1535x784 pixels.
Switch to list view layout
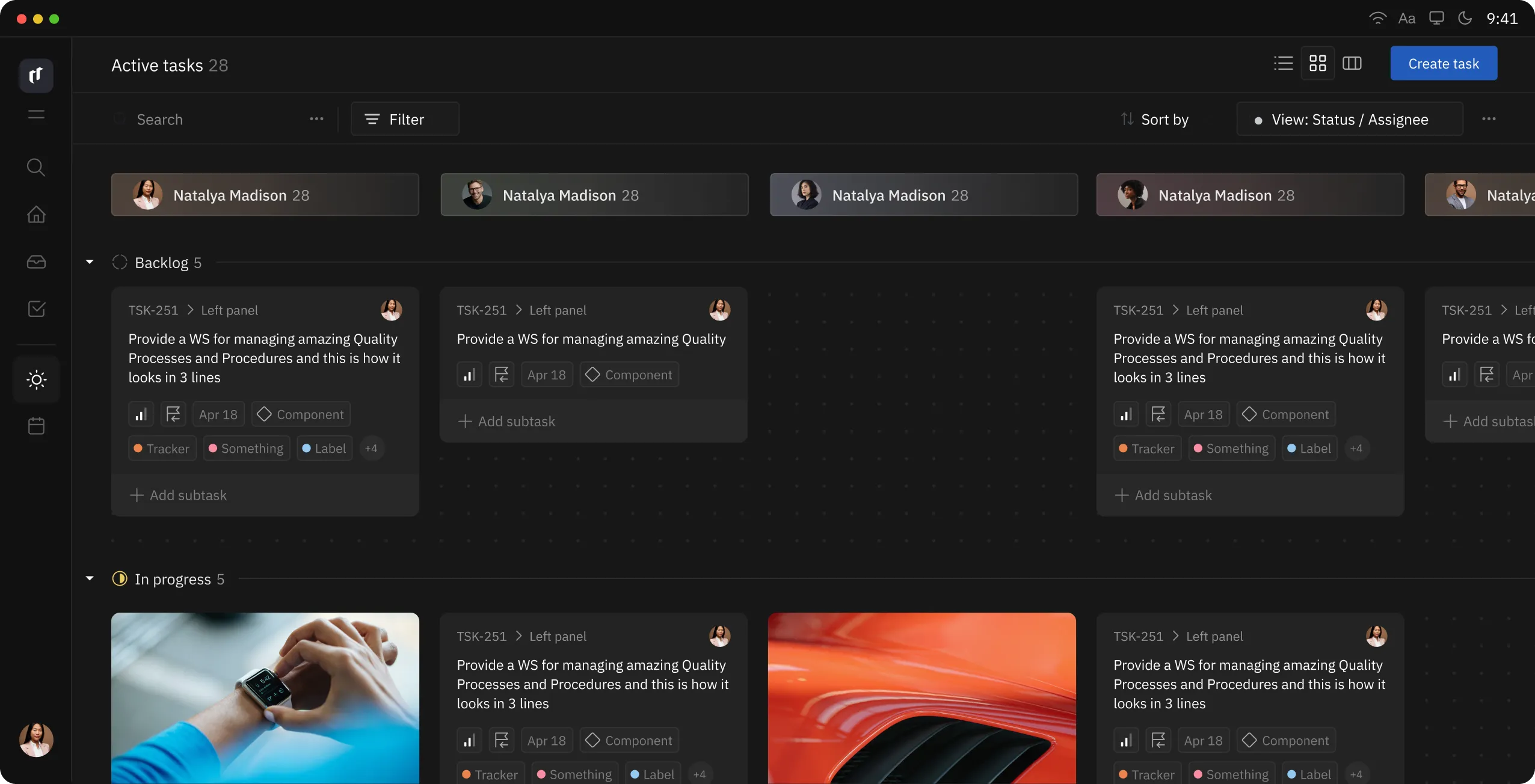click(x=1283, y=64)
